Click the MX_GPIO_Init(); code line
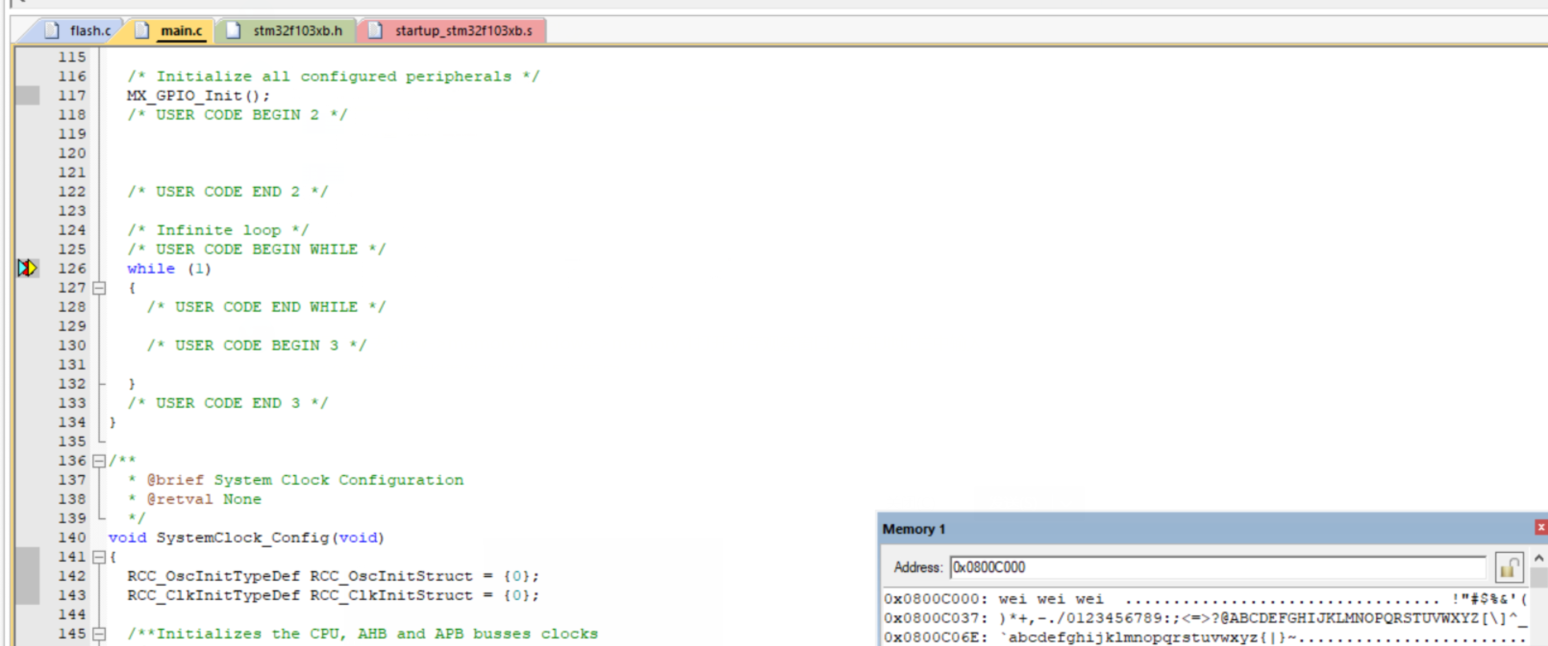1548x646 pixels. [x=198, y=96]
